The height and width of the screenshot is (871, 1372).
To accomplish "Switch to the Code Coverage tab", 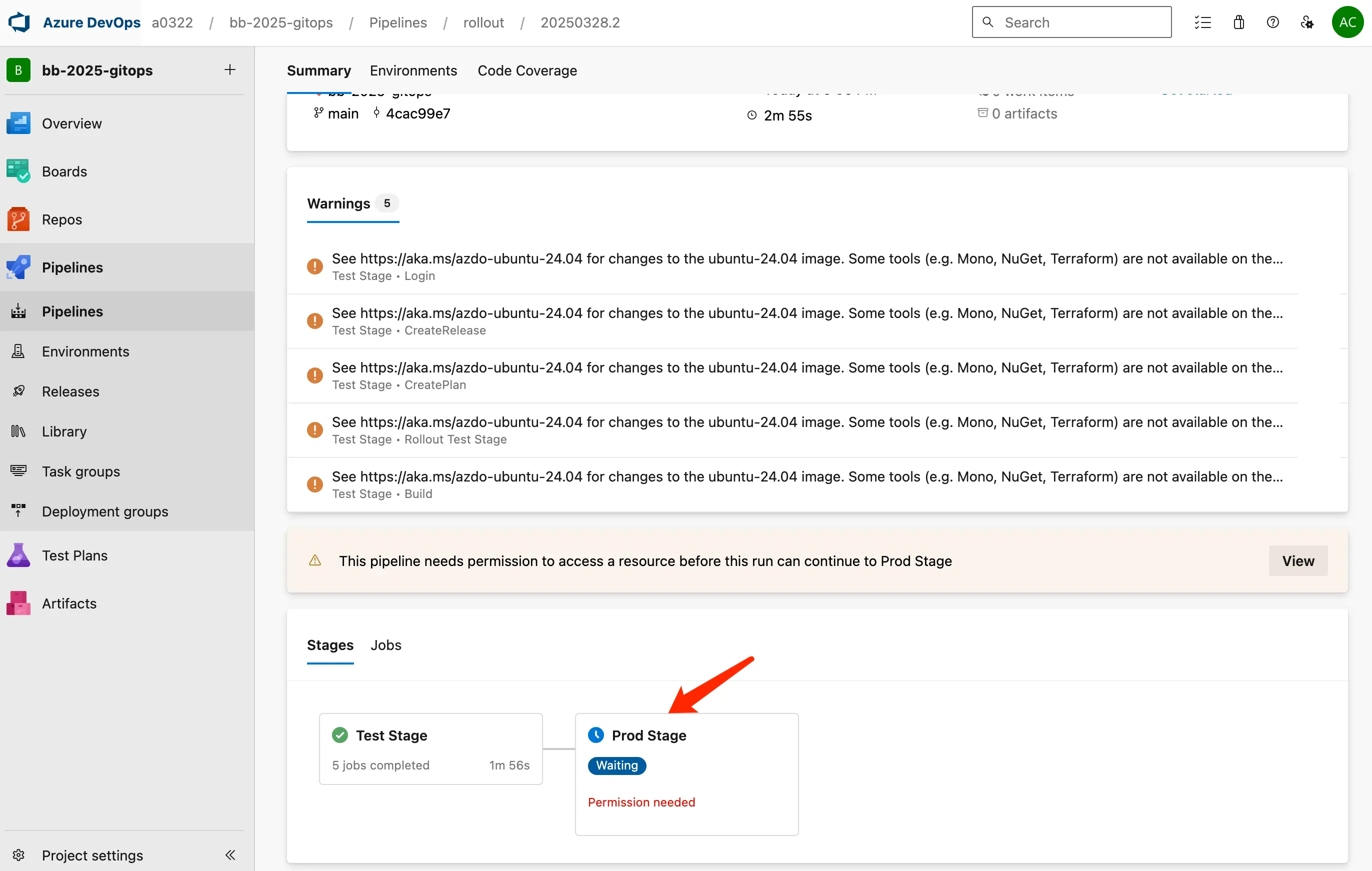I will [527, 70].
